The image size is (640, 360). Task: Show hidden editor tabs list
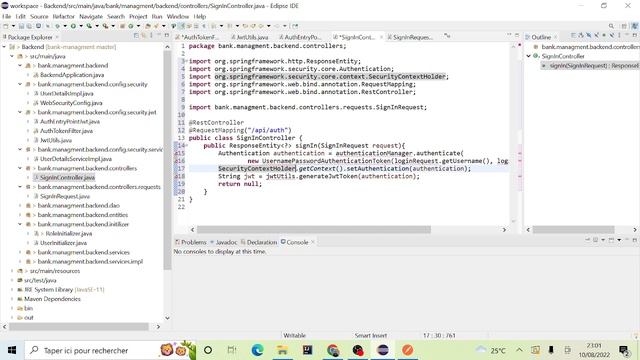point(447,36)
